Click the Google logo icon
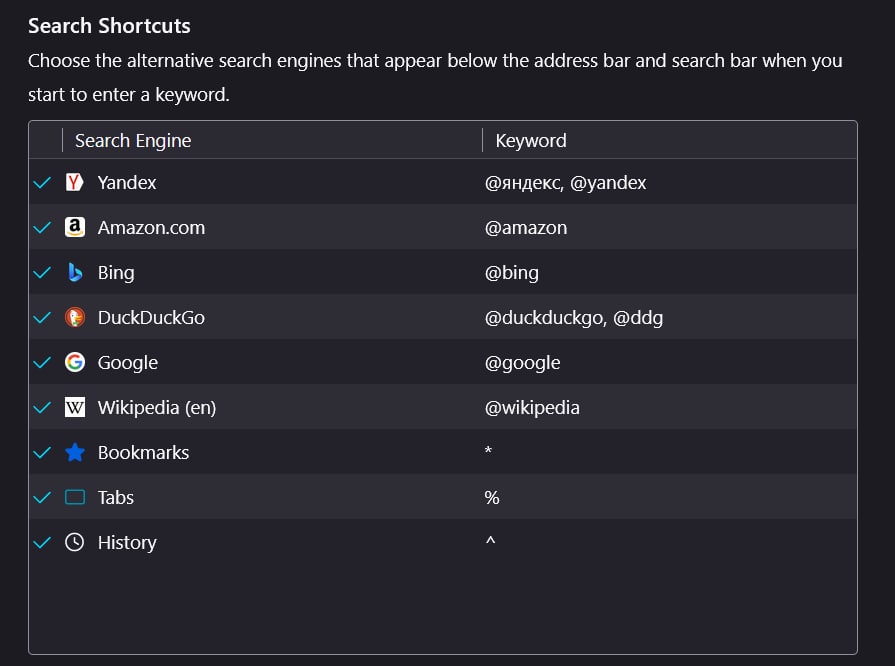895x666 pixels. pos(75,362)
